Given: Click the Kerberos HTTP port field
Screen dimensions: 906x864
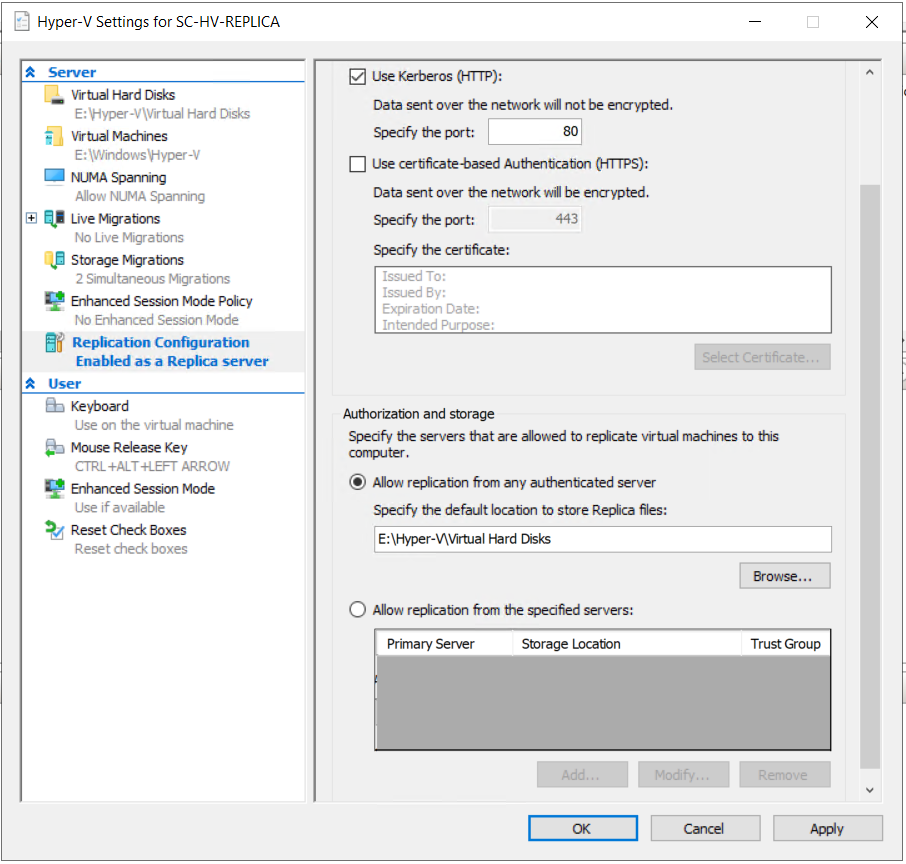Looking at the screenshot, I should [534, 132].
